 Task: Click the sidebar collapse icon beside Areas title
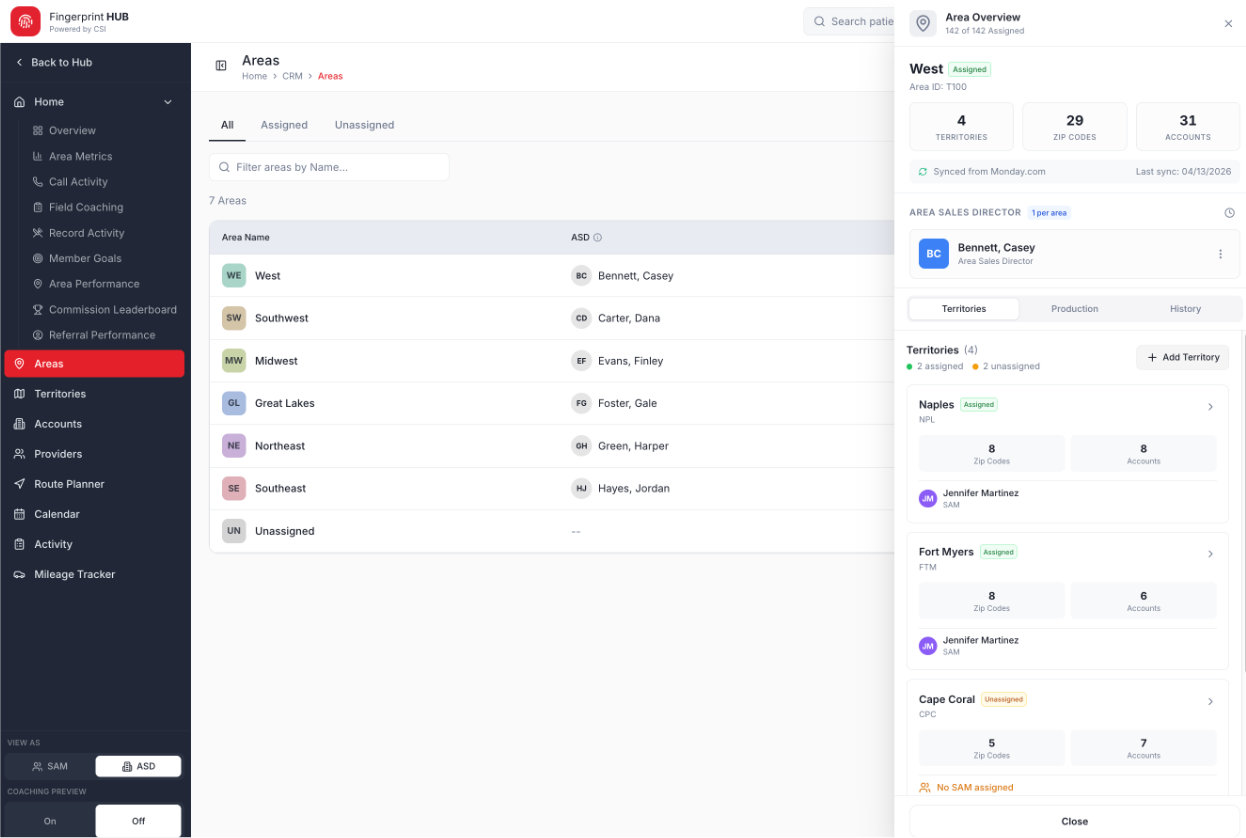coord(221,66)
